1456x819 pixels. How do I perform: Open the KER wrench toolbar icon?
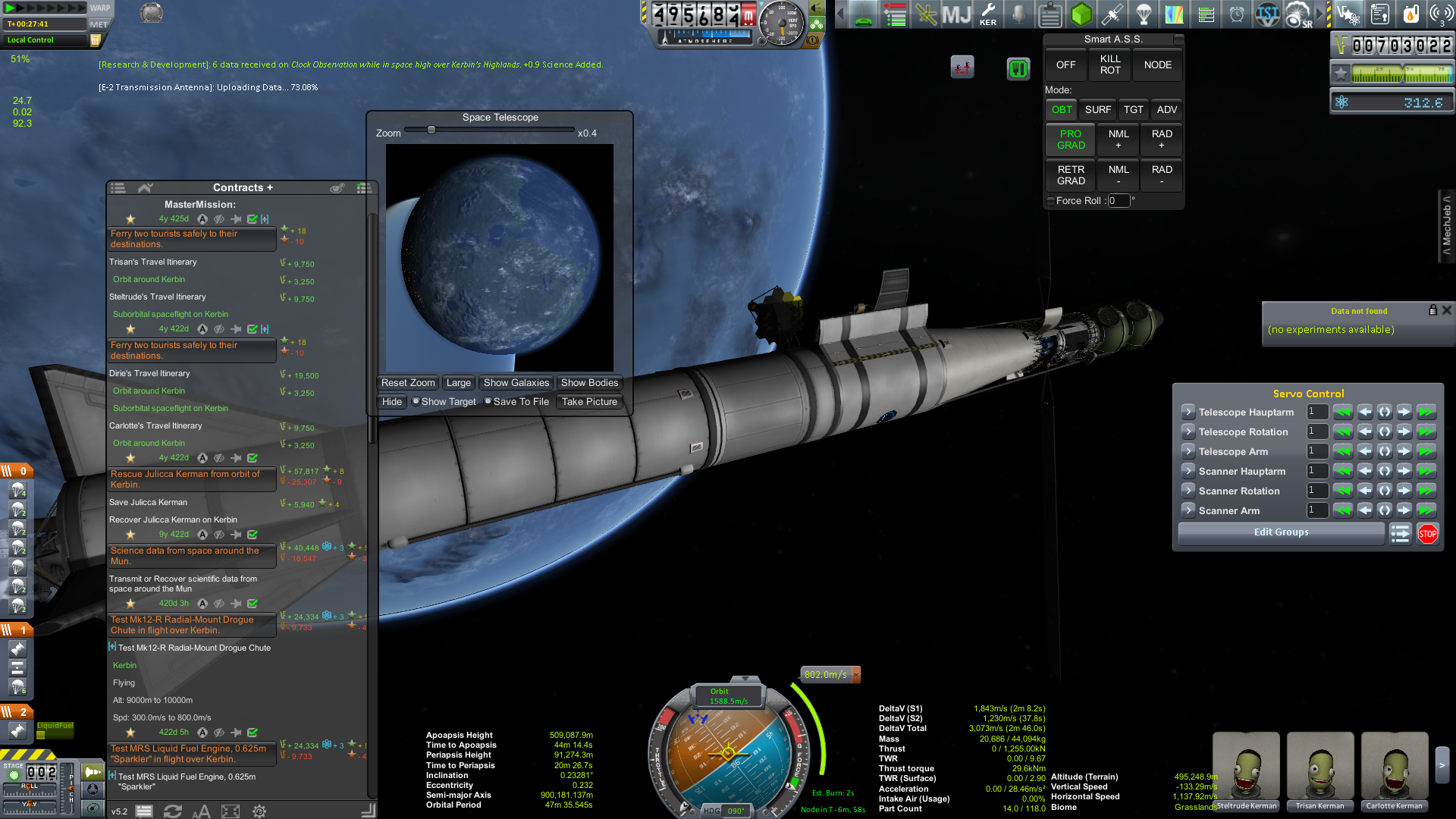[987, 14]
